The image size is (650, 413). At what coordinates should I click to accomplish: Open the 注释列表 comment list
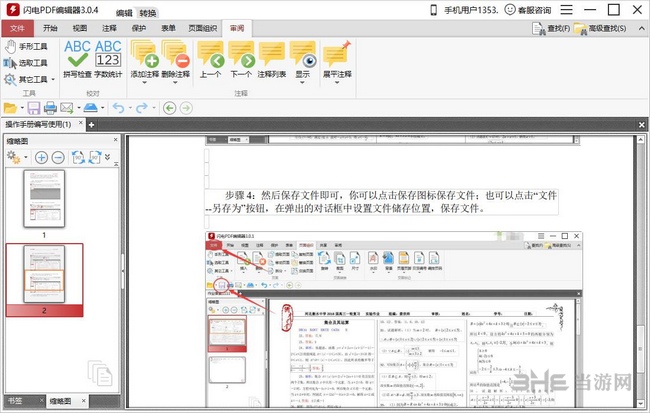272,59
